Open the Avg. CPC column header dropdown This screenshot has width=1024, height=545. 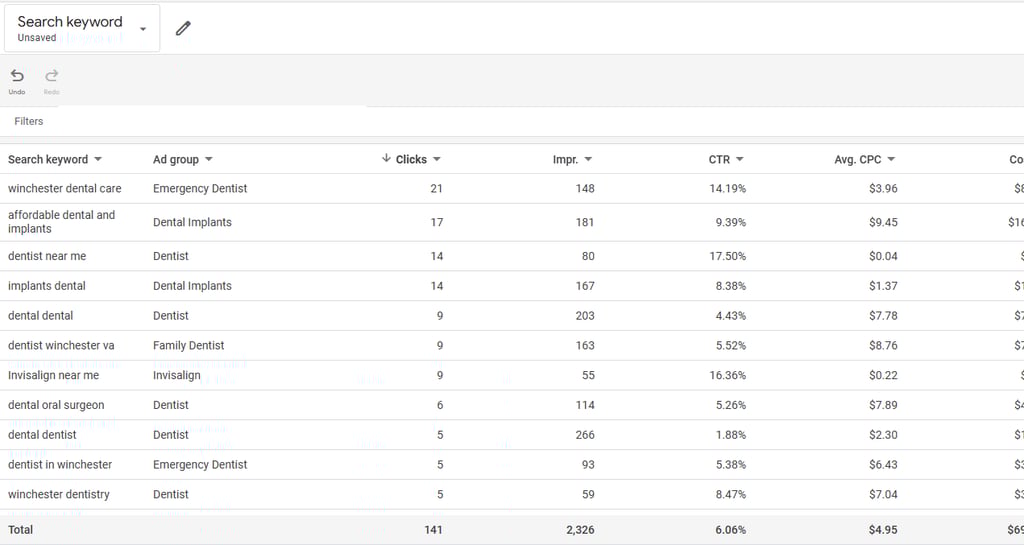pos(891,160)
